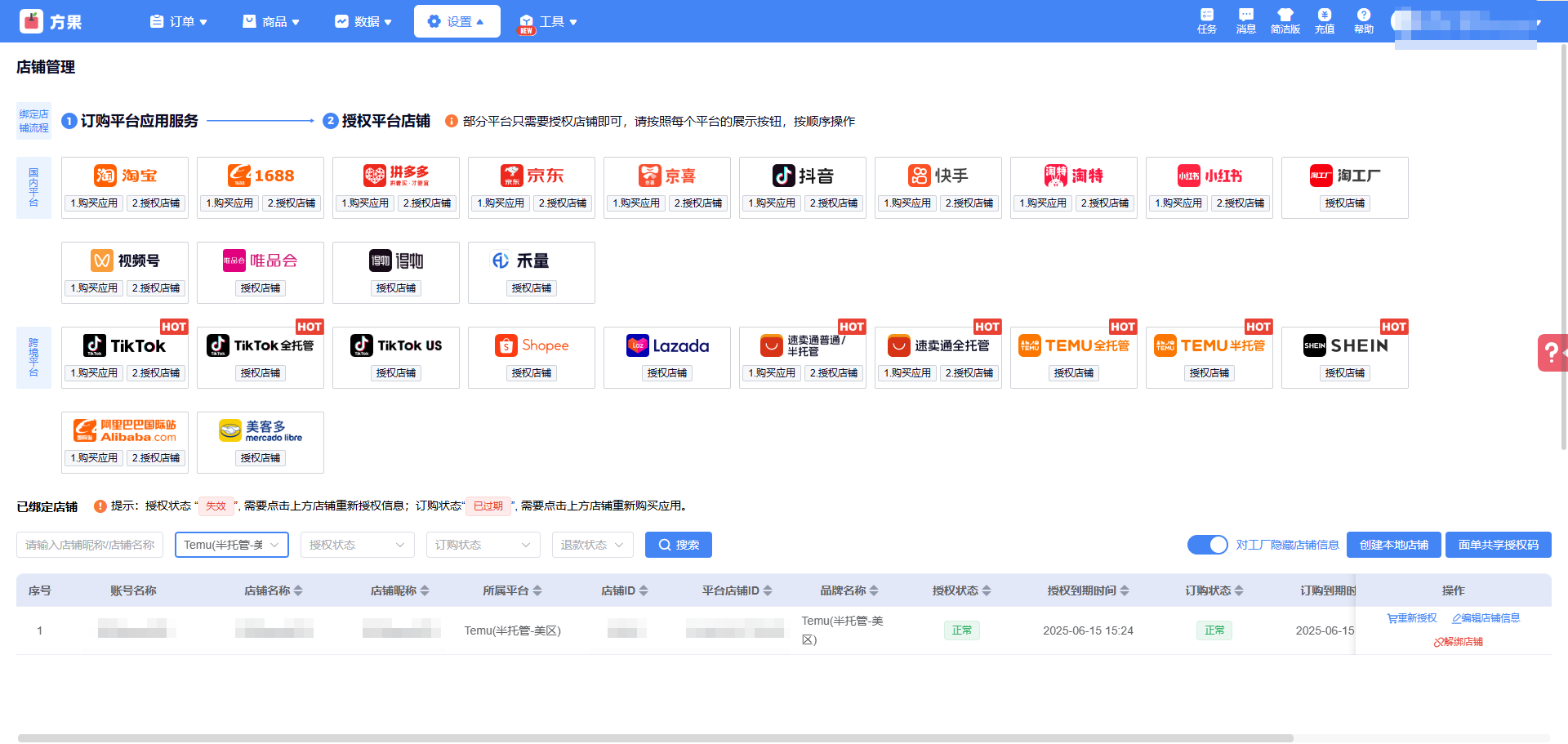Click the SHEIN platform logo
The height and width of the screenshot is (744, 1568).
coord(1345,345)
